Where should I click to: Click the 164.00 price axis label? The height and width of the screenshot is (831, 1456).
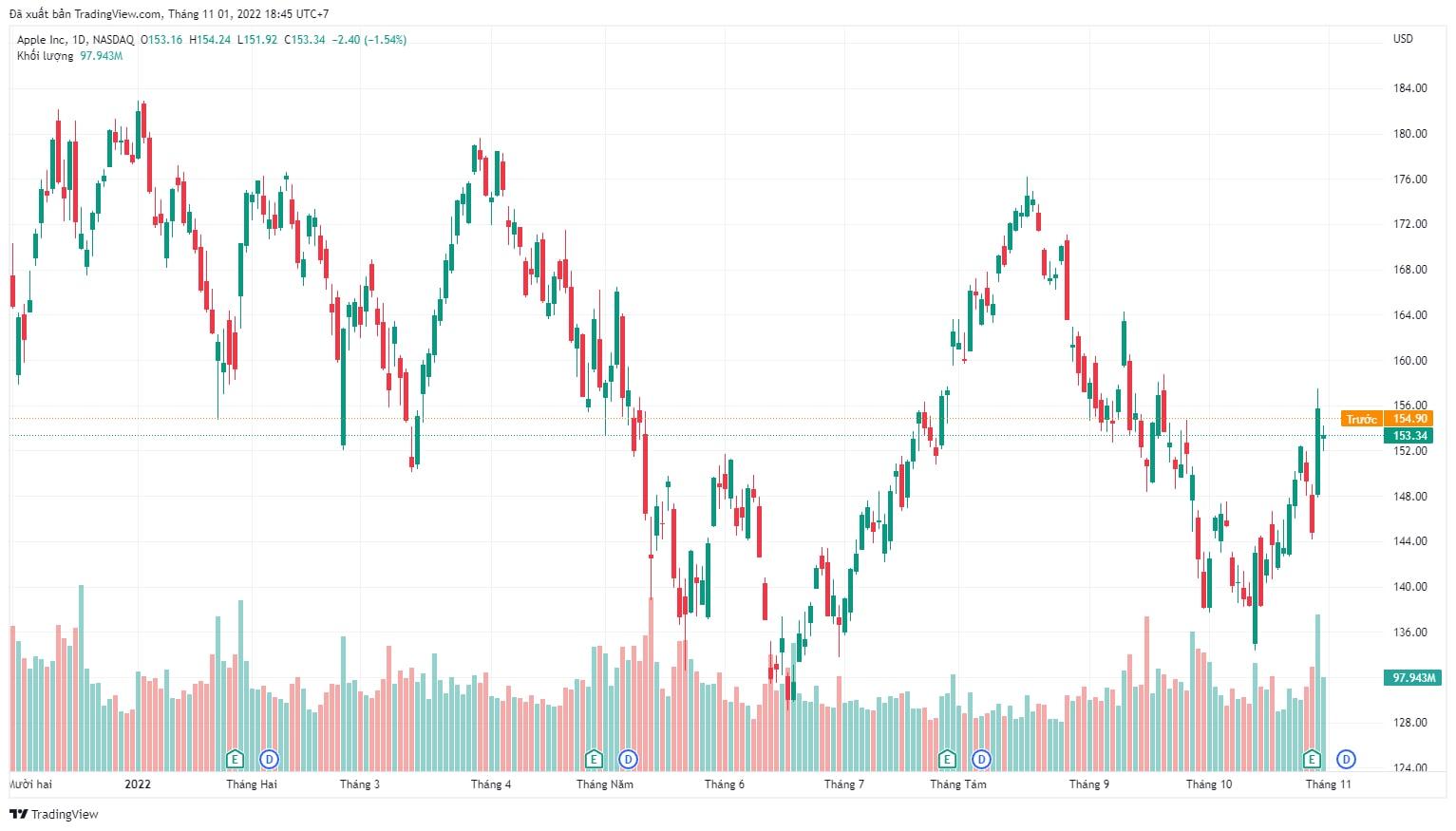pyautogui.click(x=1409, y=315)
